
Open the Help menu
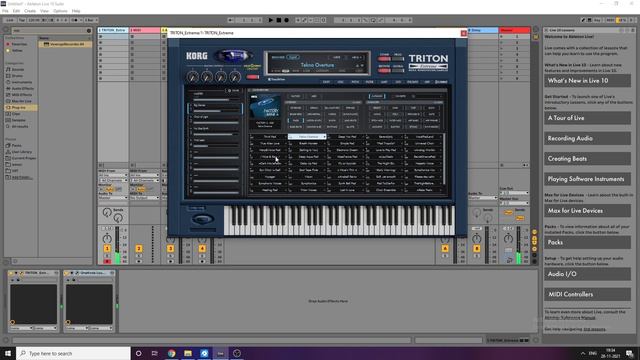tap(76, 11)
